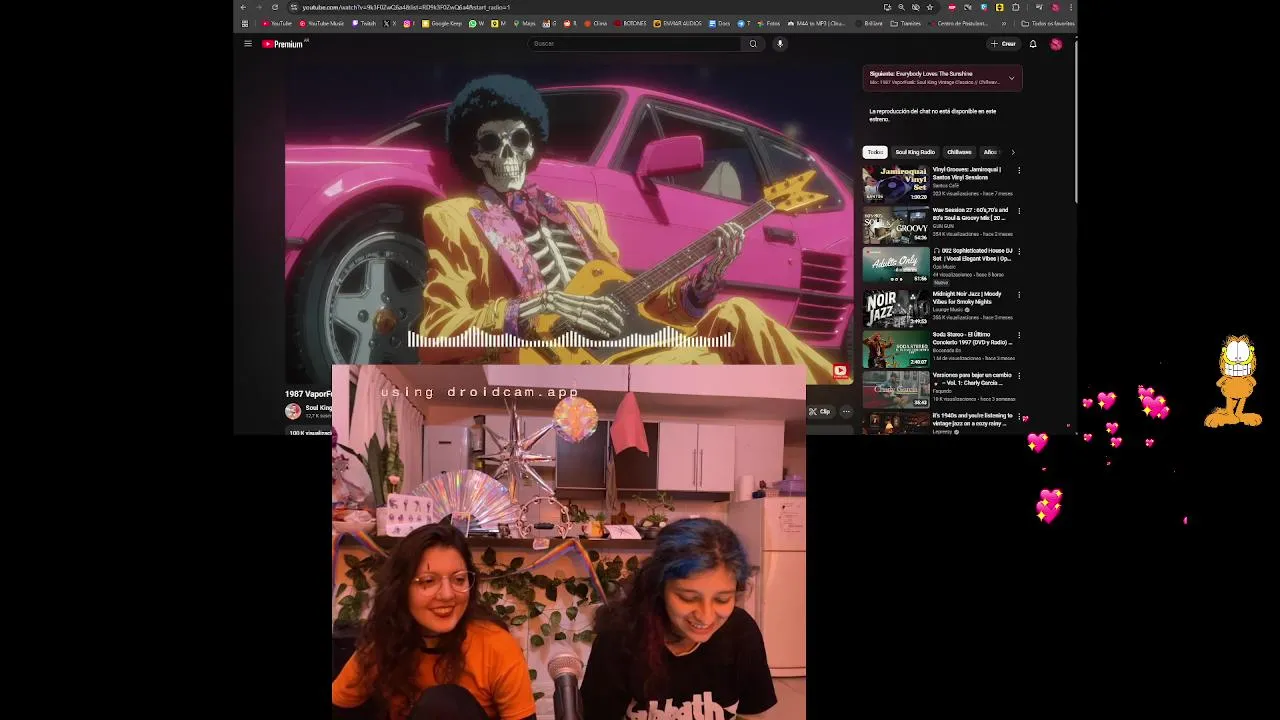This screenshot has height=720, width=1280.
Task: Open 002 Sophisticated House DJ Set thumbnail
Action: (x=896, y=265)
